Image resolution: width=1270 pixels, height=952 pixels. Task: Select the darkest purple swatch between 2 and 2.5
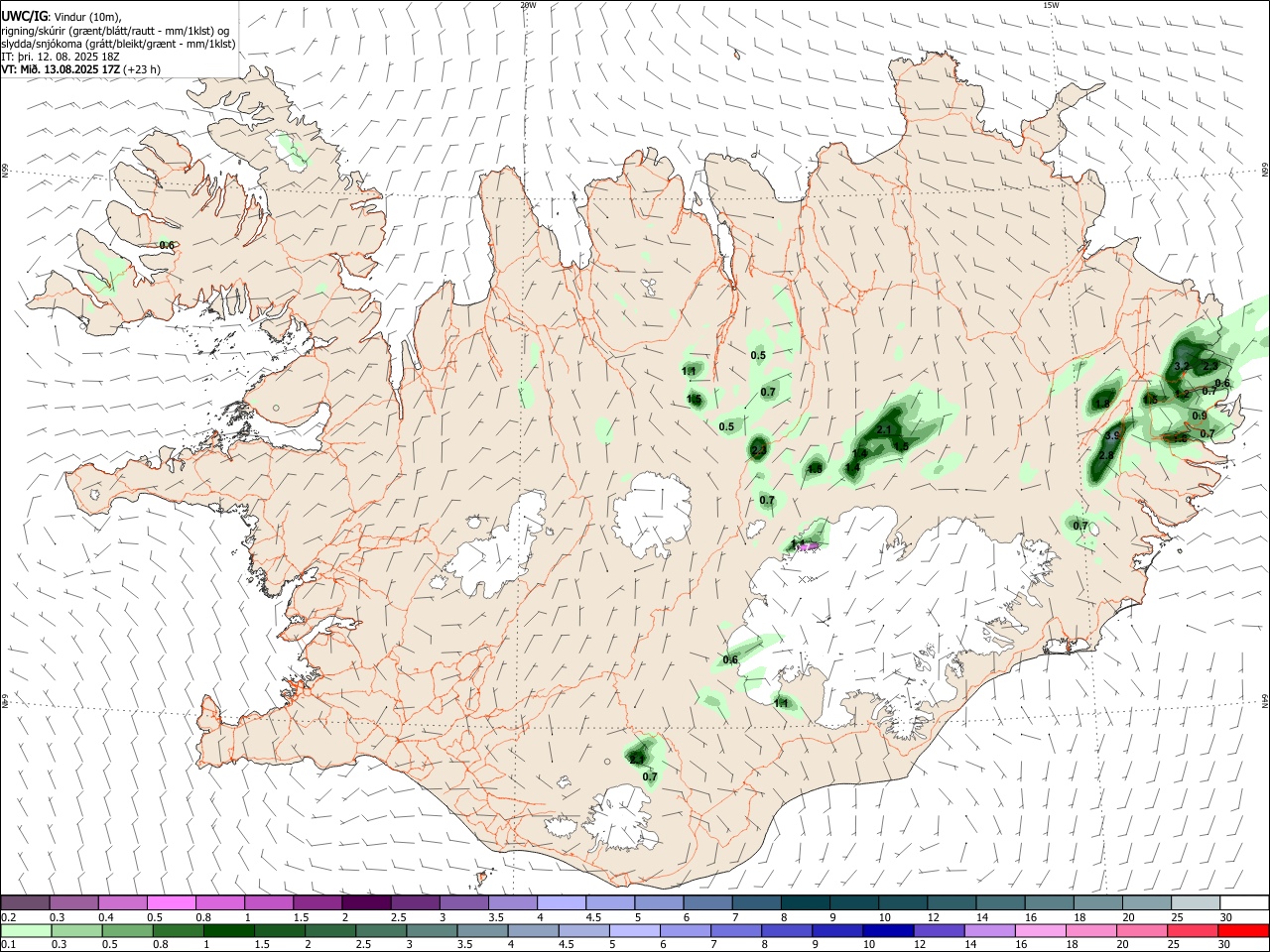[367, 902]
